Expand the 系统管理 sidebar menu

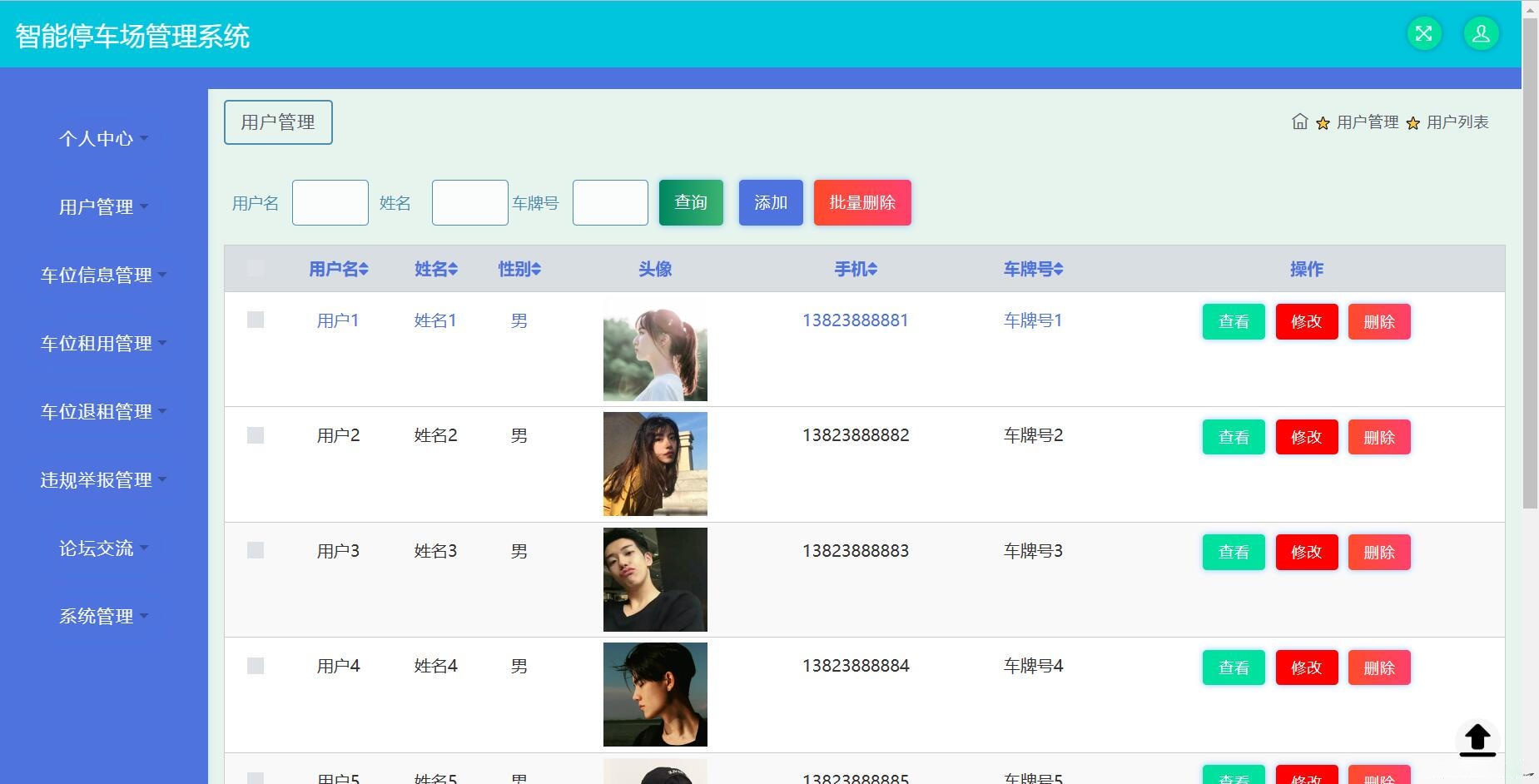pos(103,616)
